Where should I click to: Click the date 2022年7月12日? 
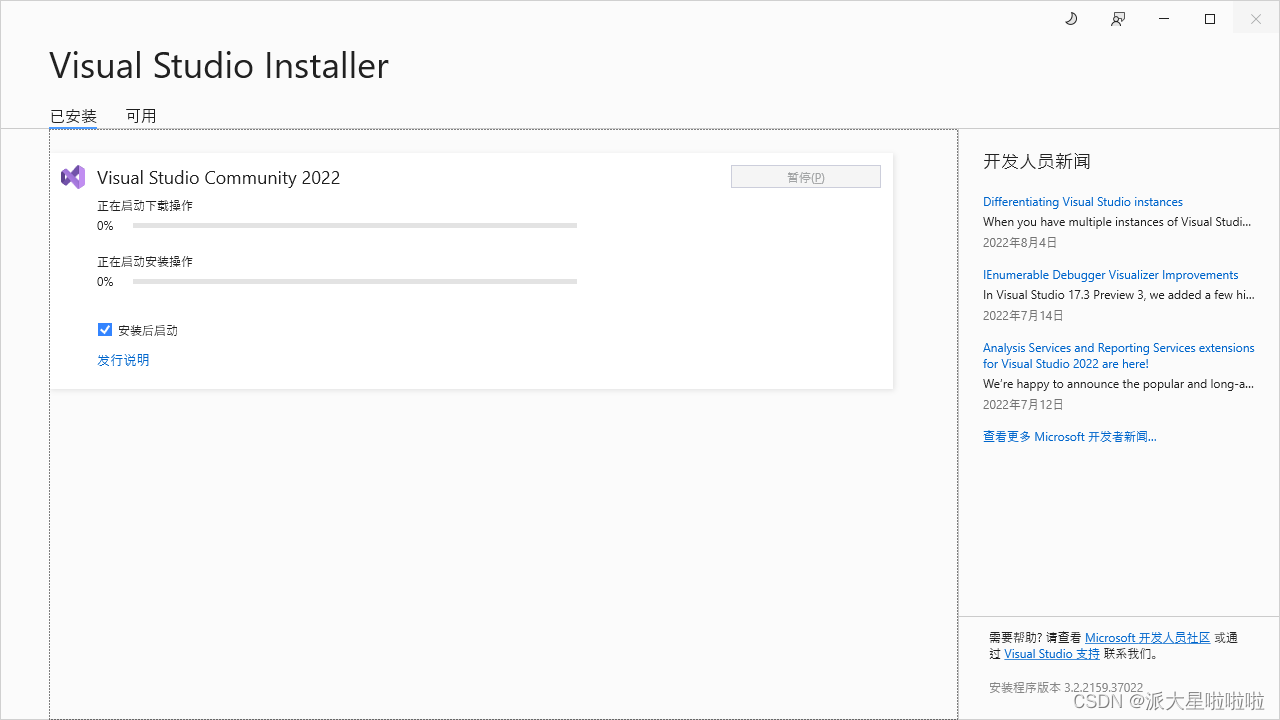click(1023, 405)
